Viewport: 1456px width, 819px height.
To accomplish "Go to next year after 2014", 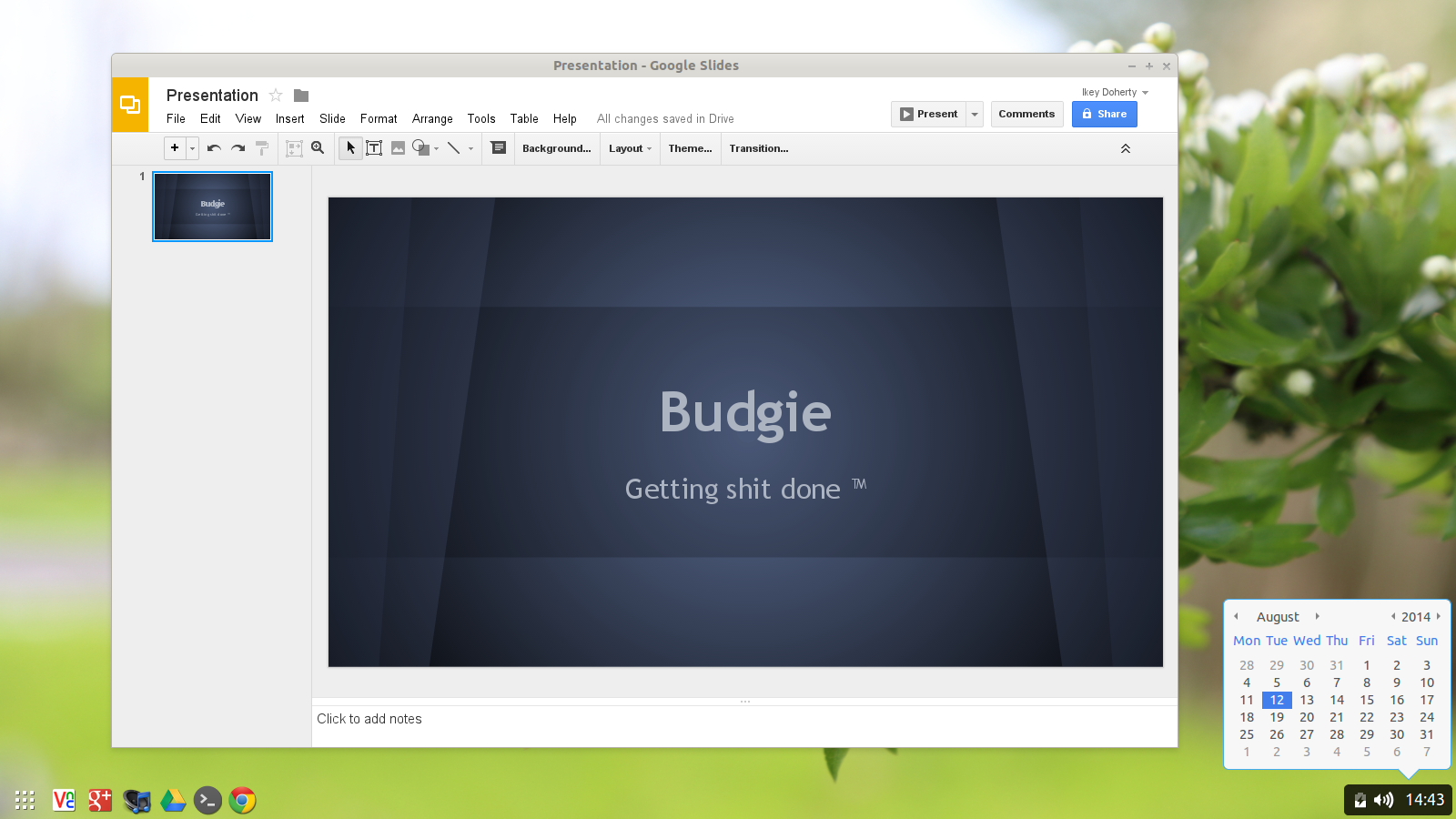I will [1439, 617].
